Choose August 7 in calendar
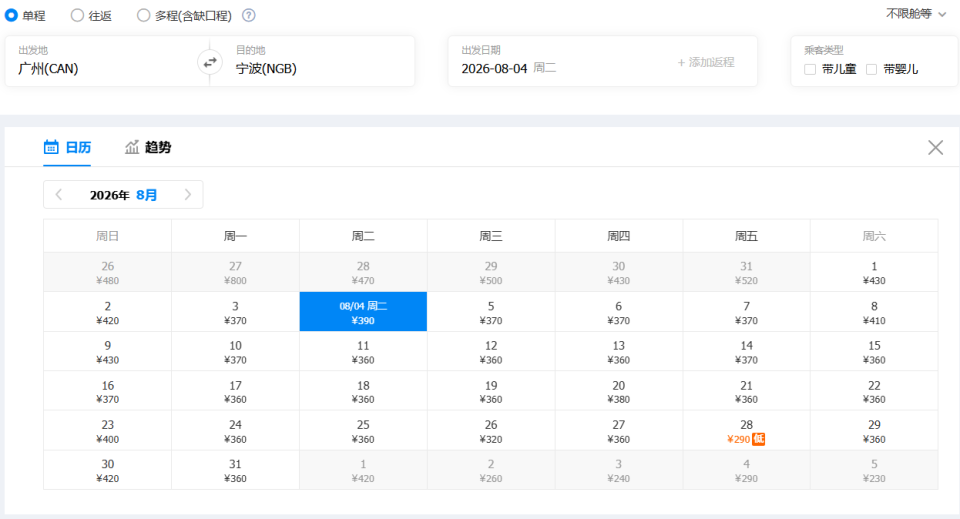This screenshot has height=519, width=960. [x=746, y=312]
